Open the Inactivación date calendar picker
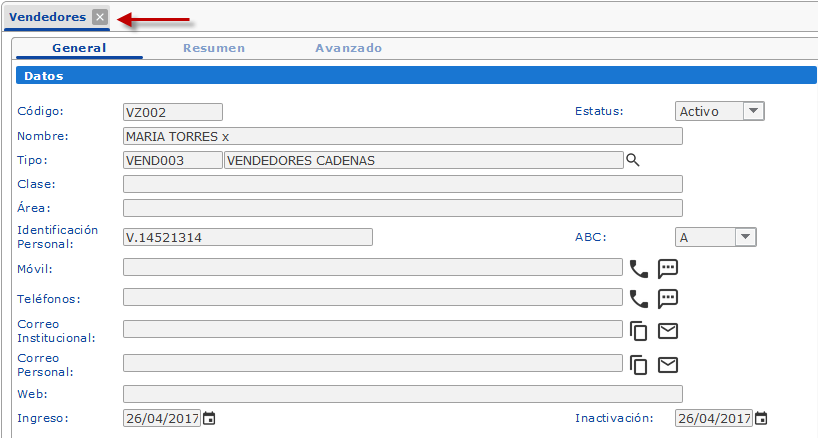818x438 pixels. click(761, 418)
